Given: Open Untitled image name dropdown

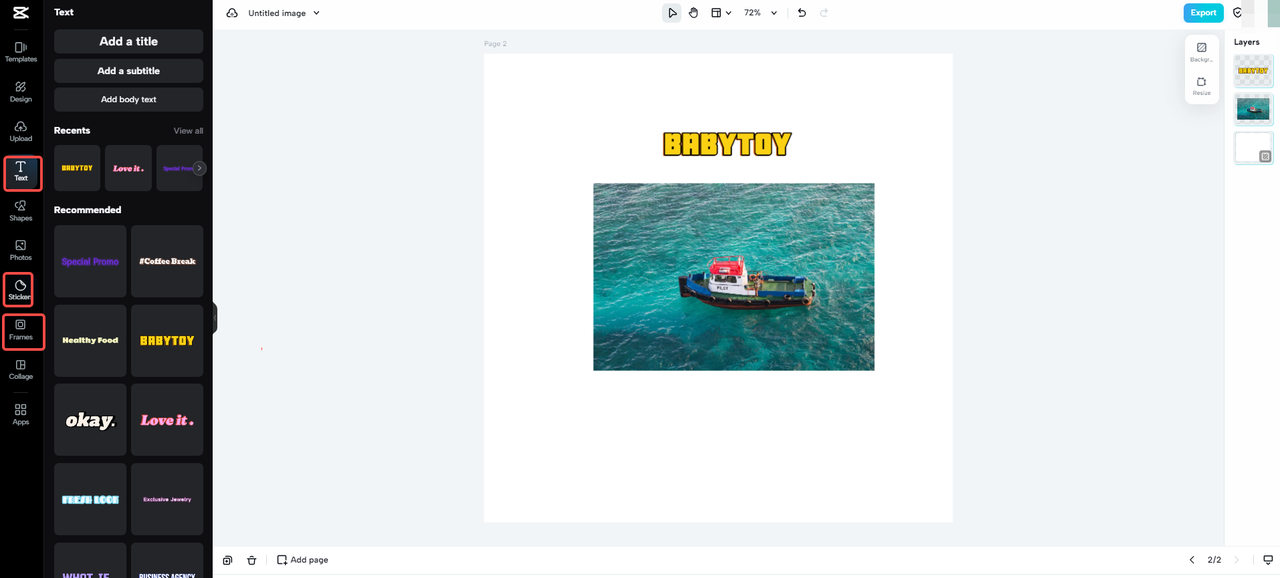Looking at the screenshot, I should tap(284, 13).
